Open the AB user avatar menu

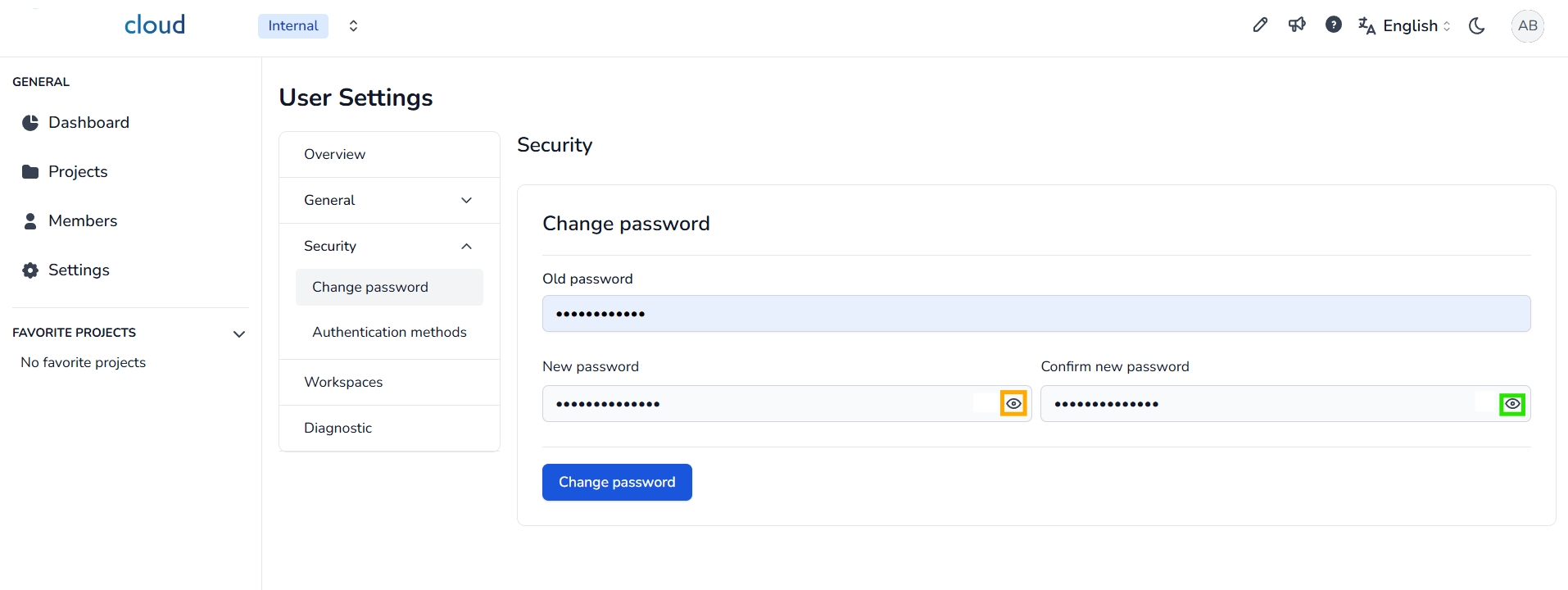1527,25
